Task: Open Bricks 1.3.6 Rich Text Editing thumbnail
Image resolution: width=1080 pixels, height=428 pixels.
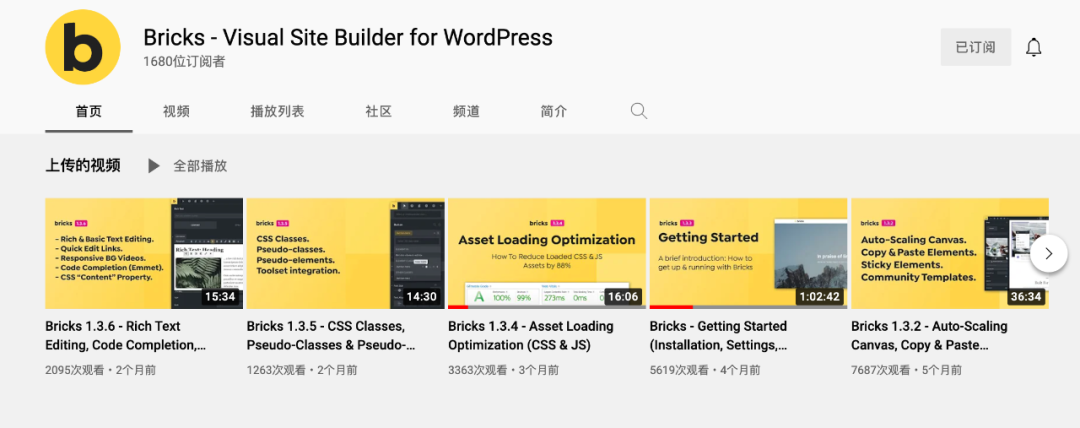Action: click(x=144, y=254)
